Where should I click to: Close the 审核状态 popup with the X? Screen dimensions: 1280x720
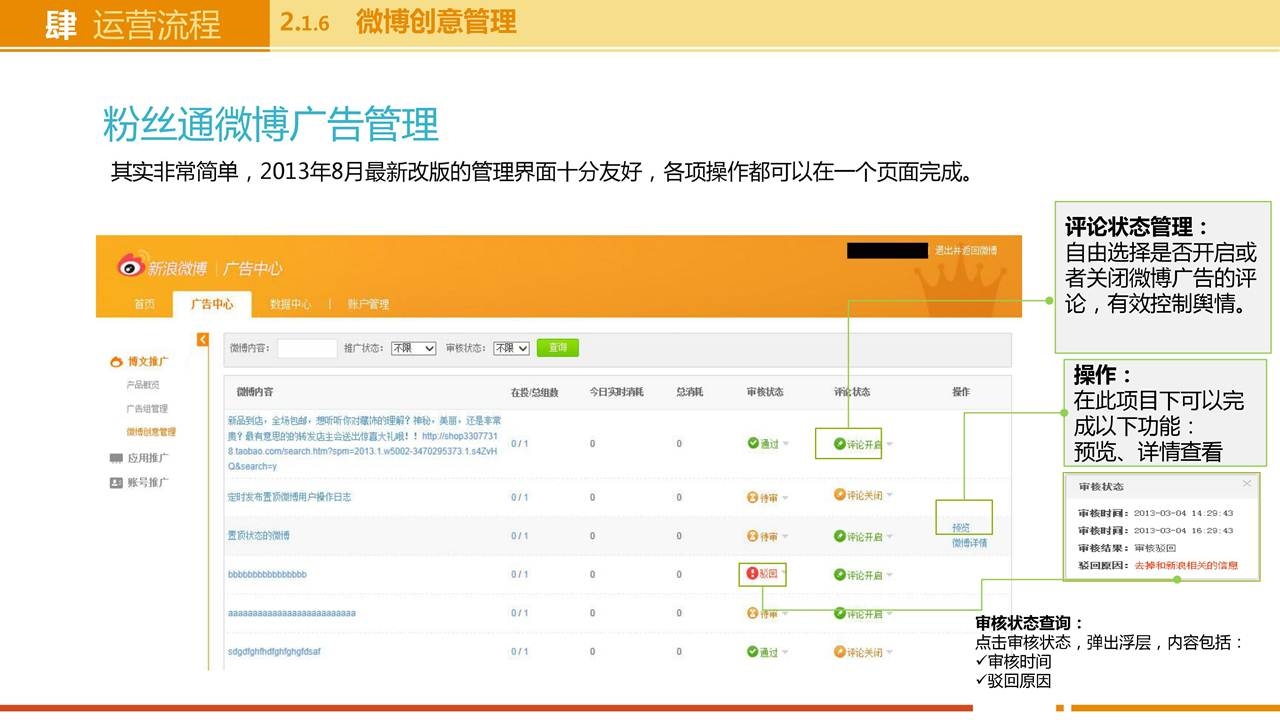1246,484
